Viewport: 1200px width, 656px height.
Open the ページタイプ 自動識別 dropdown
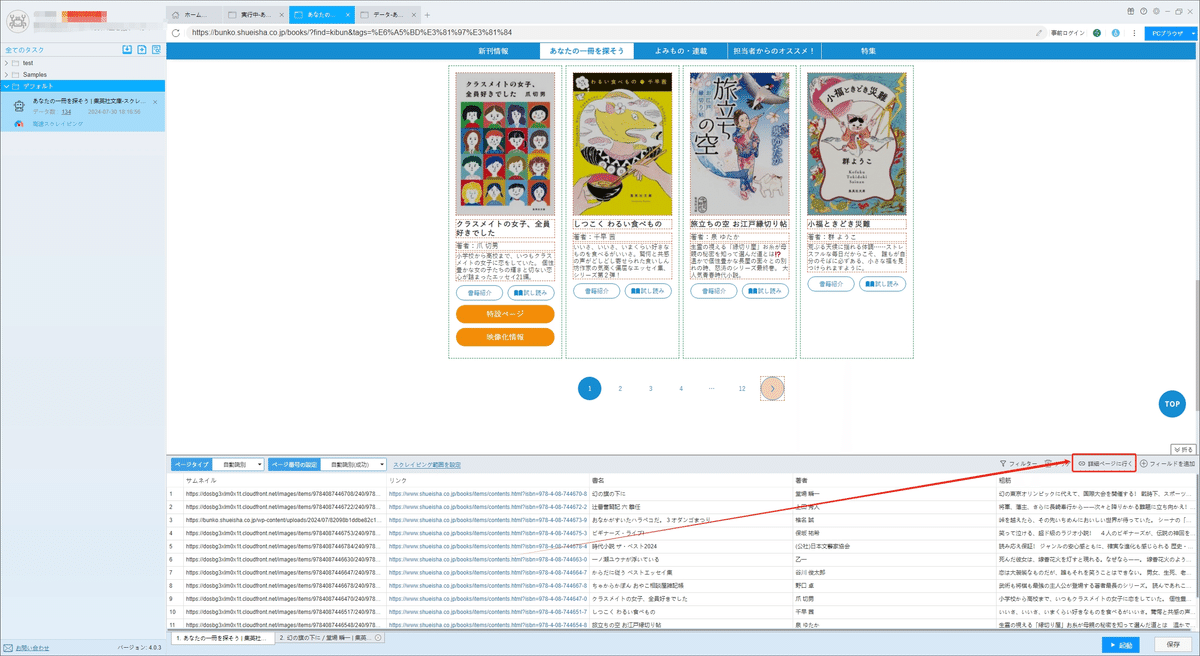[x=238, y=464]
